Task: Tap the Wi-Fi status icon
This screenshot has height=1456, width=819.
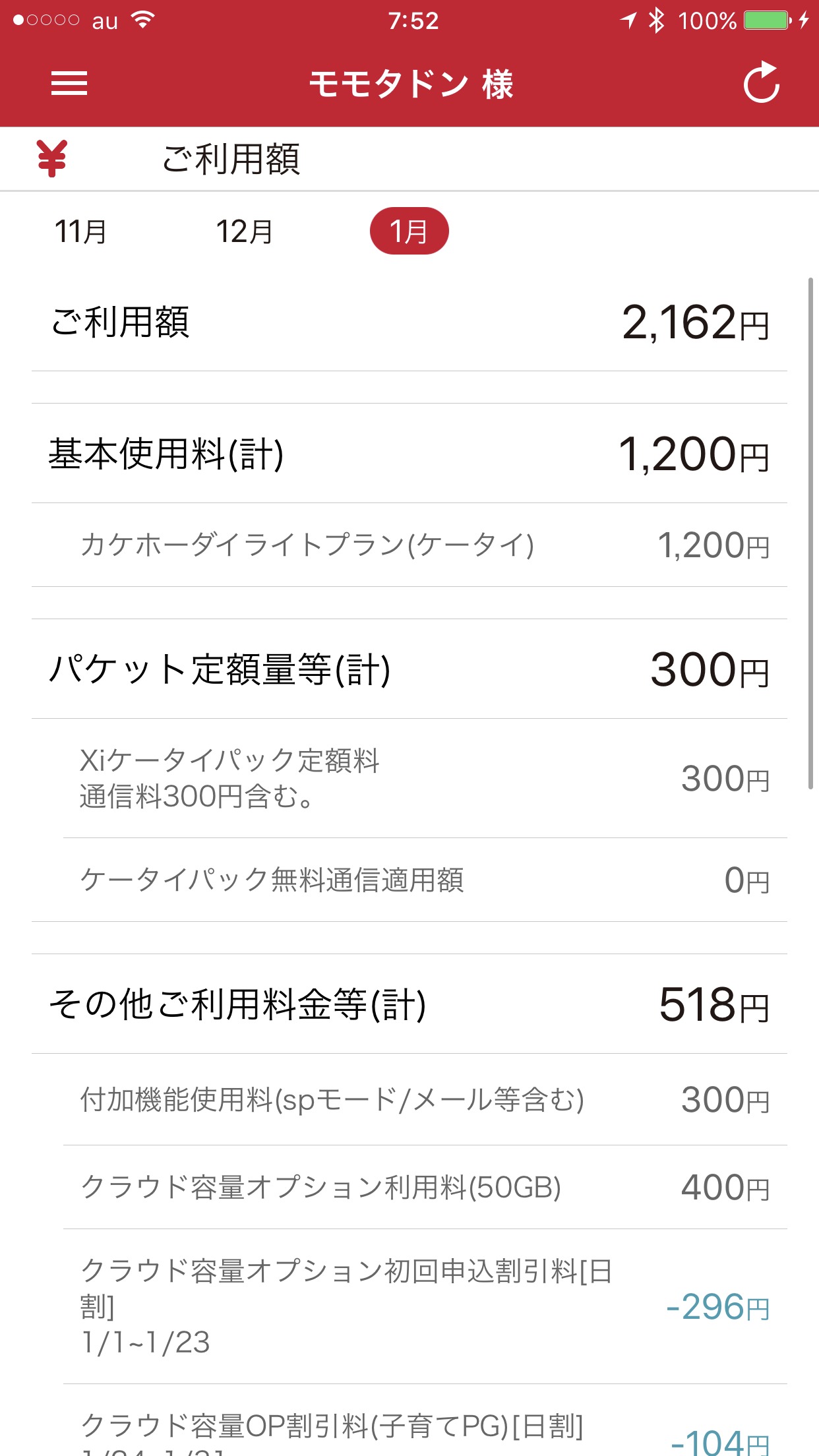Action: tap(142, 20)
